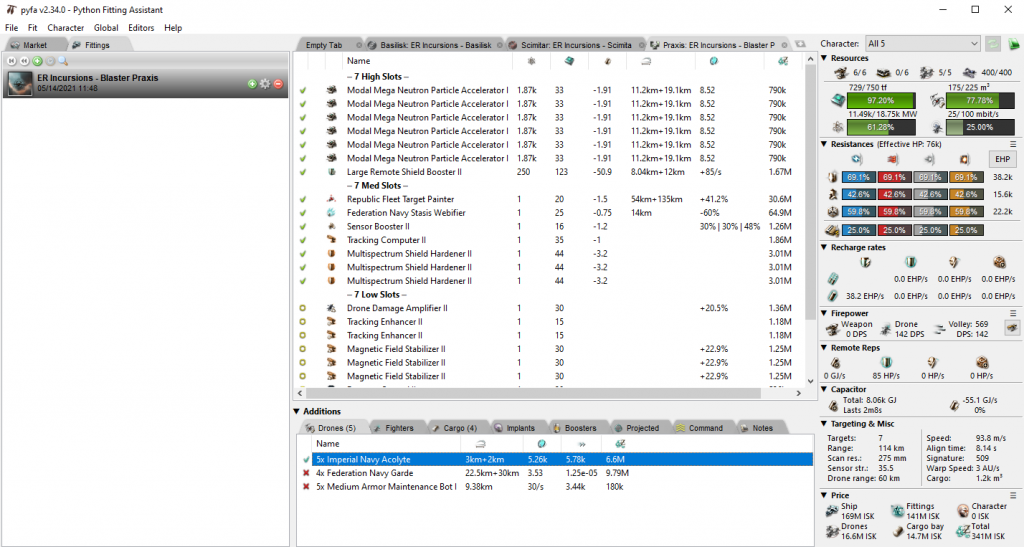Viewport: 1024px width, 547px height.
Task: Click the drone bandwidth icon next to 25.00%
Action: click(x=938, y=127)
